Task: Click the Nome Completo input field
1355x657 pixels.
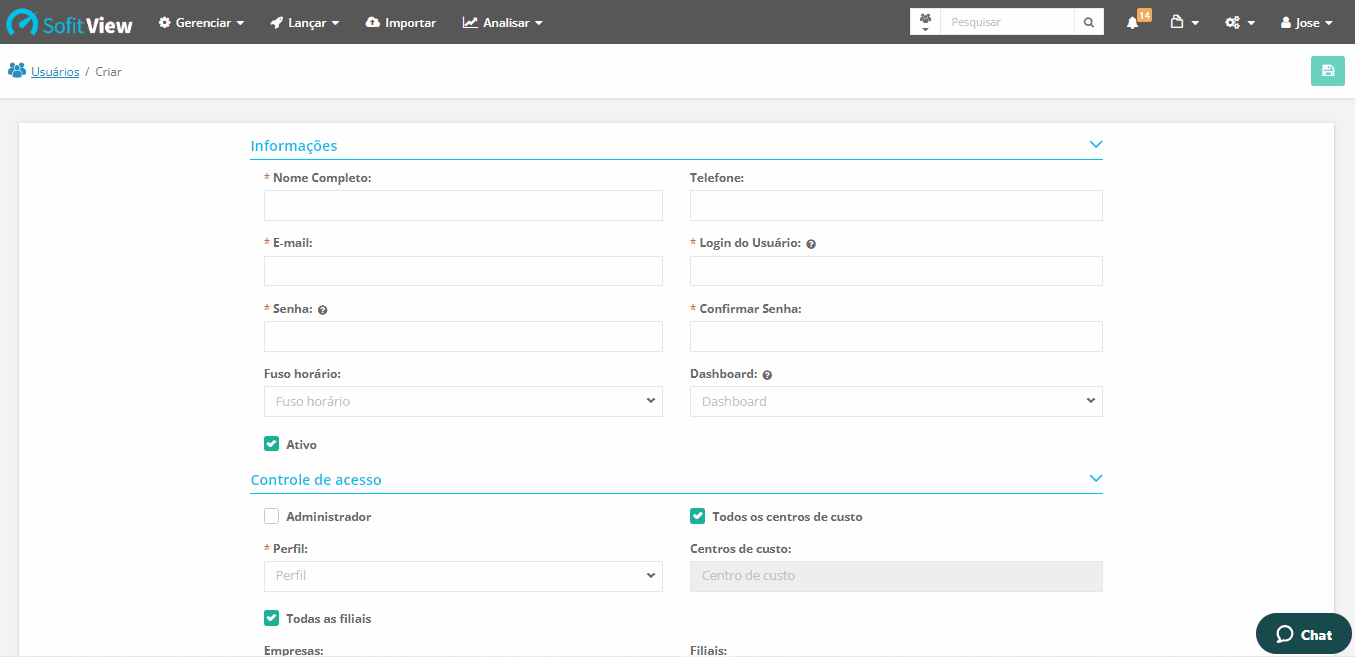Action: tap(463, 205)
